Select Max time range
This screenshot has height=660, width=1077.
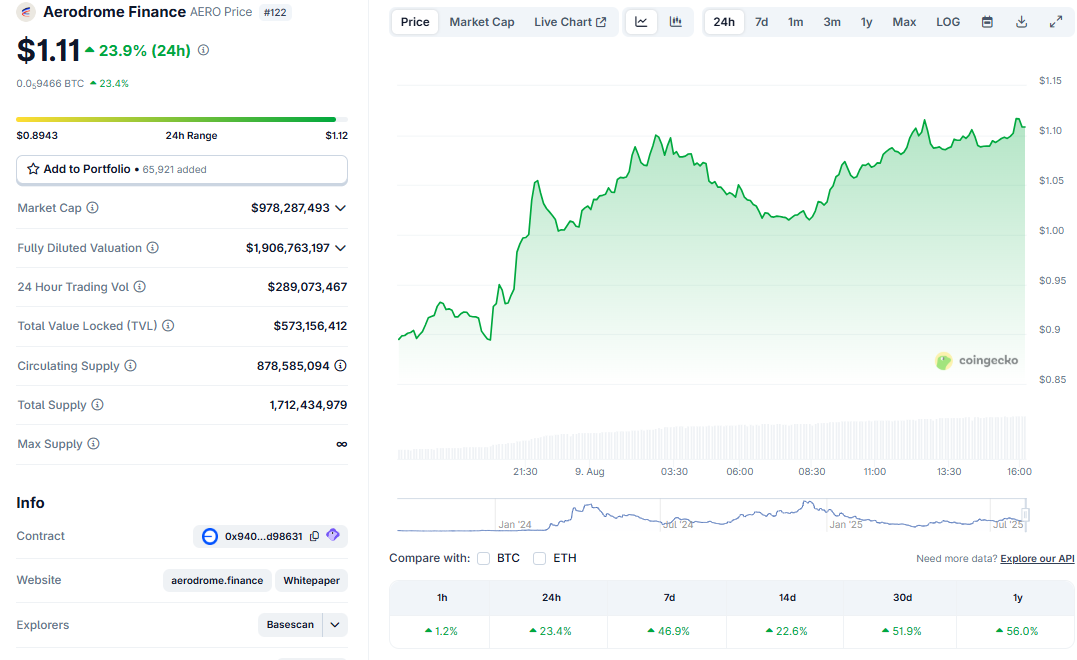tap(904, 22)
